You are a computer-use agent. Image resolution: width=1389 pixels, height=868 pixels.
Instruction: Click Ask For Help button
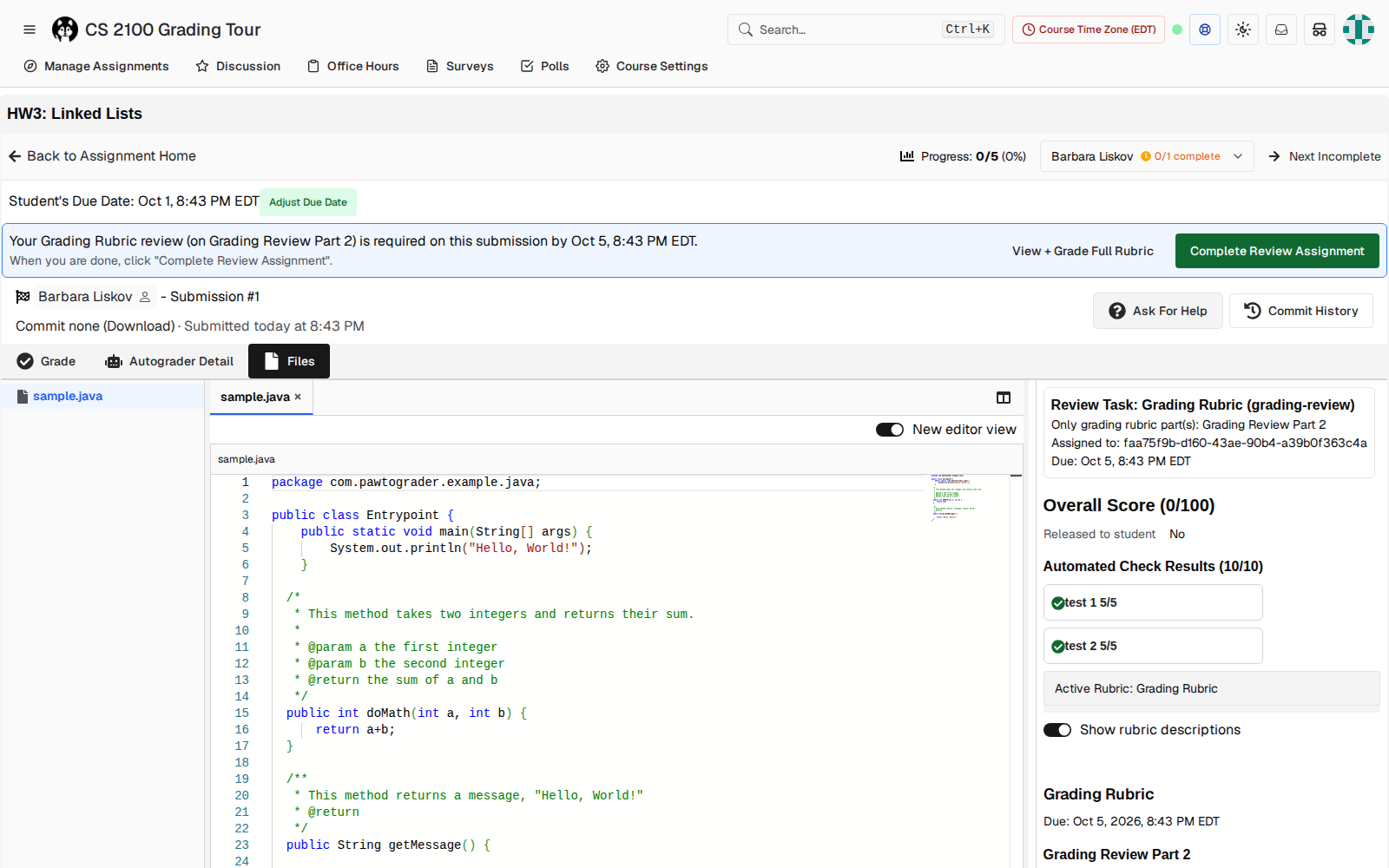click(x=1158, y=311)
